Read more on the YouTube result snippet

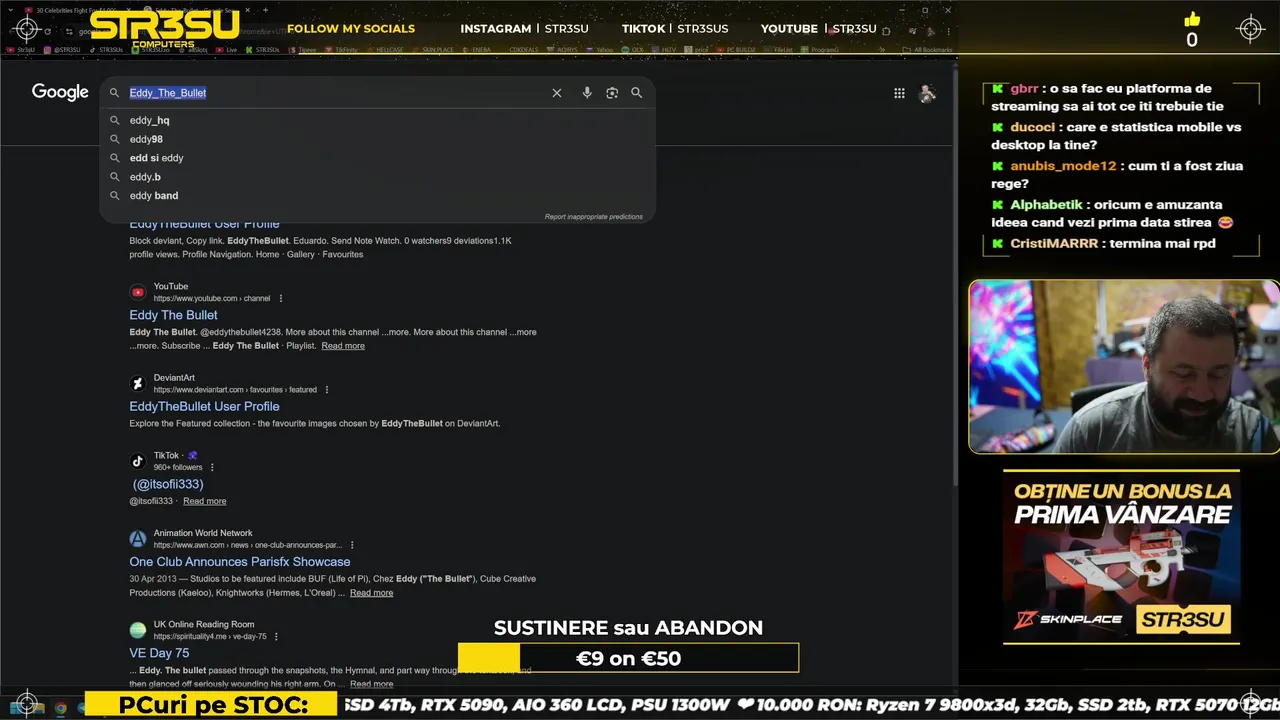click(343, 346)
